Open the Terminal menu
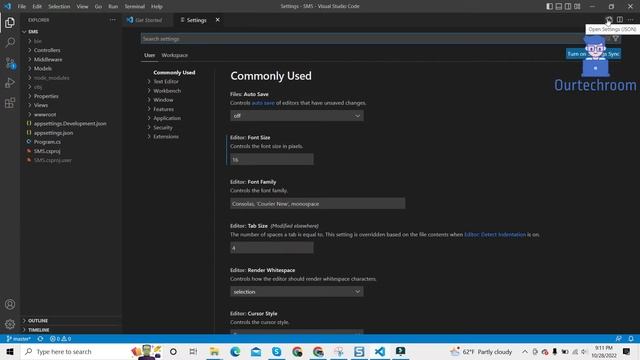 point(135,7)
